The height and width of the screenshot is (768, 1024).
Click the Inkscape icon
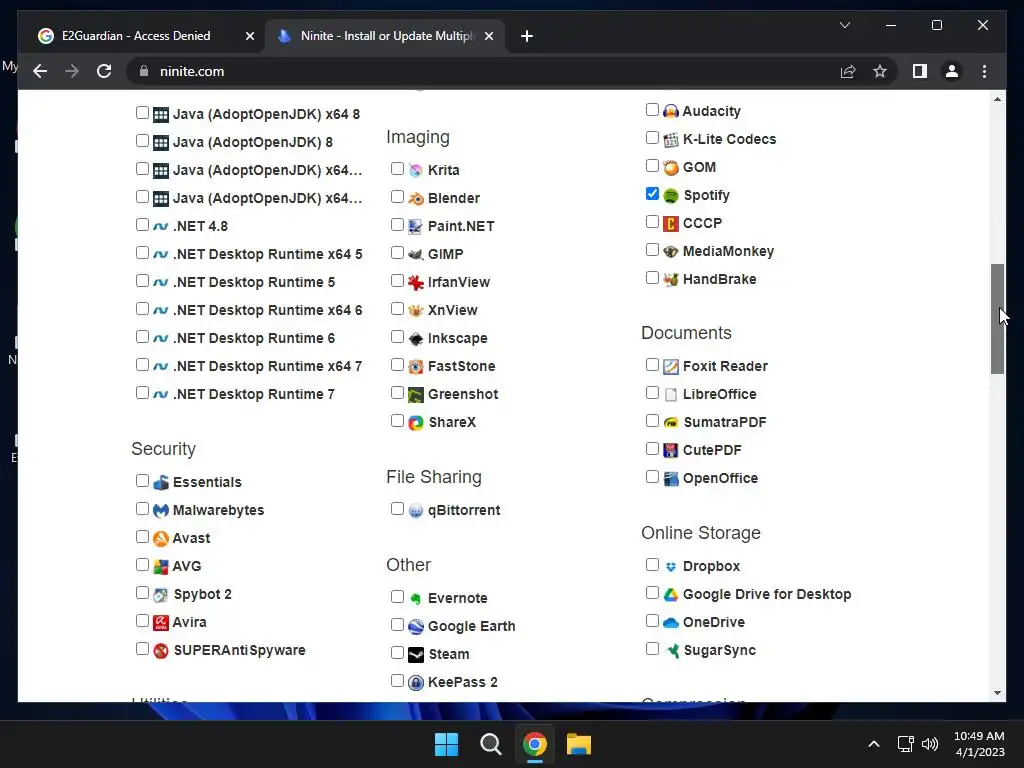point(416,338)
